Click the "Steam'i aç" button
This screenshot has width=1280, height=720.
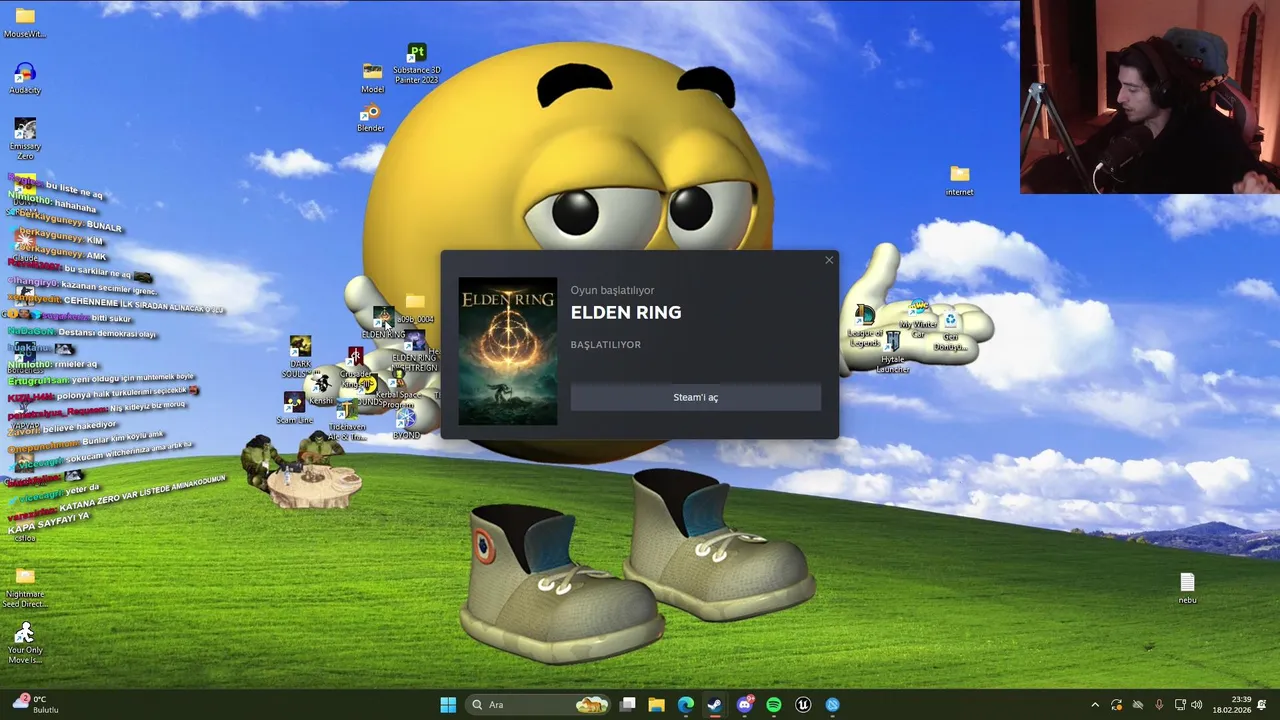pyautogui.click(x=695, y=397)
